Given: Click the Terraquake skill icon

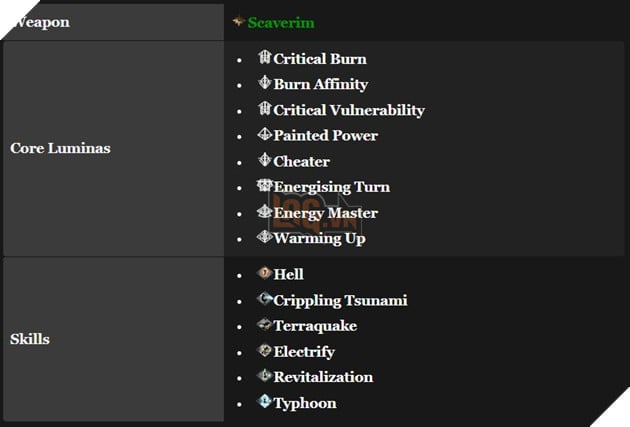Looking at the screenshot, I should tap(265, 325).
